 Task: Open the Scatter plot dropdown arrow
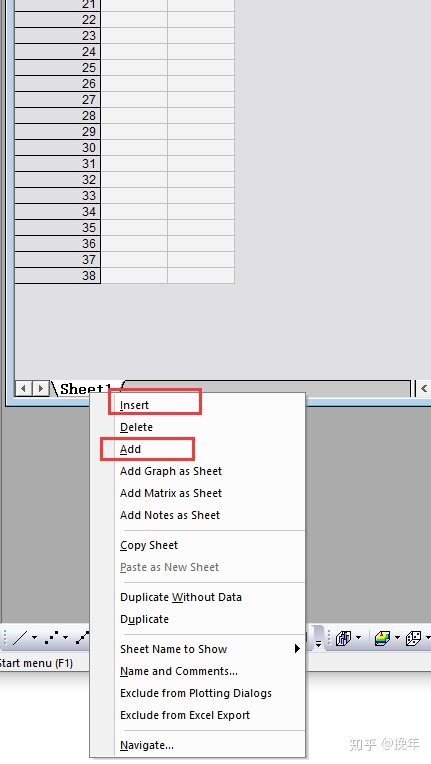click(x=66, y=638)
